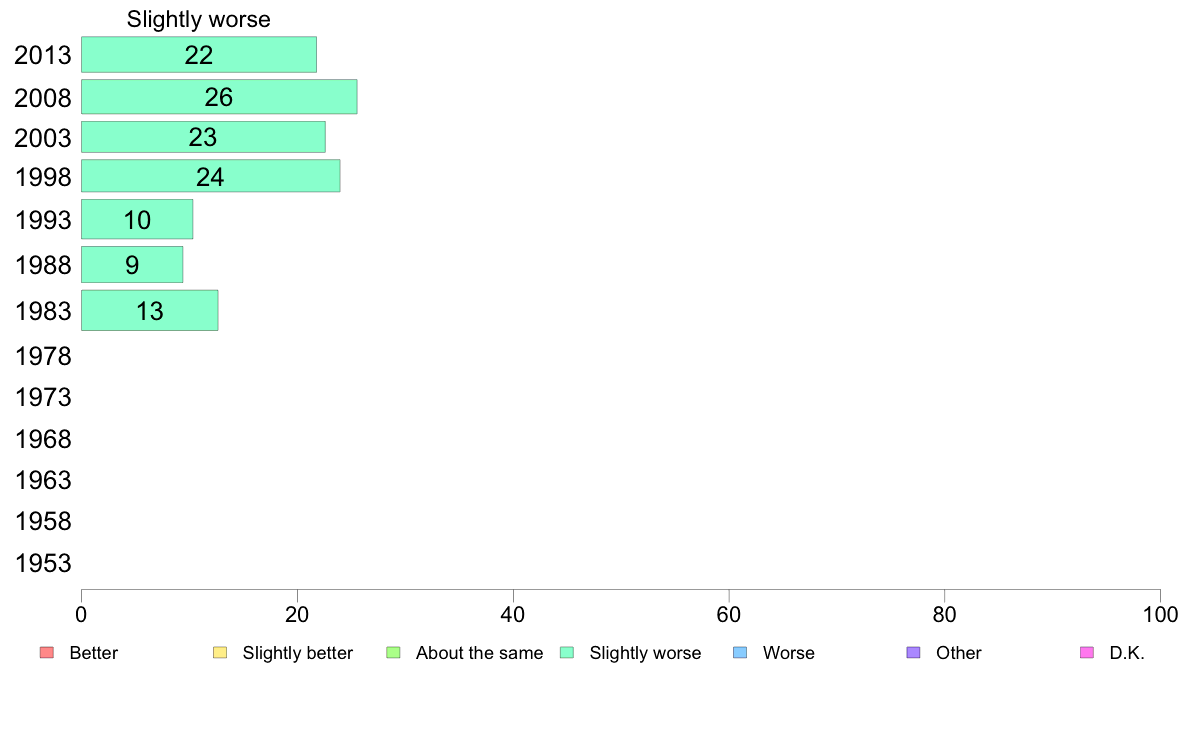Click the 100 tick on x-axis
This screenshot has height=736, width=1188.
coord(1160,615)
